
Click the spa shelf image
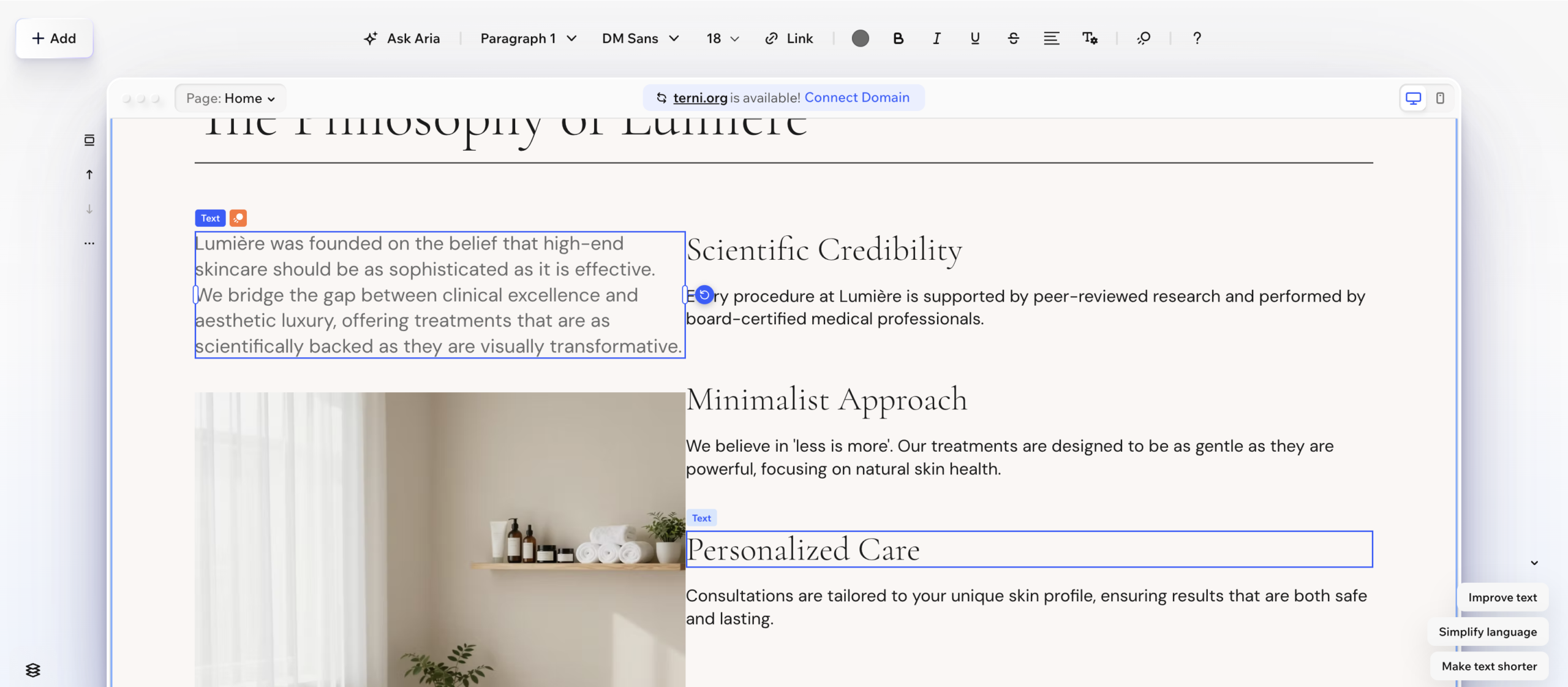tap(440, 539)
